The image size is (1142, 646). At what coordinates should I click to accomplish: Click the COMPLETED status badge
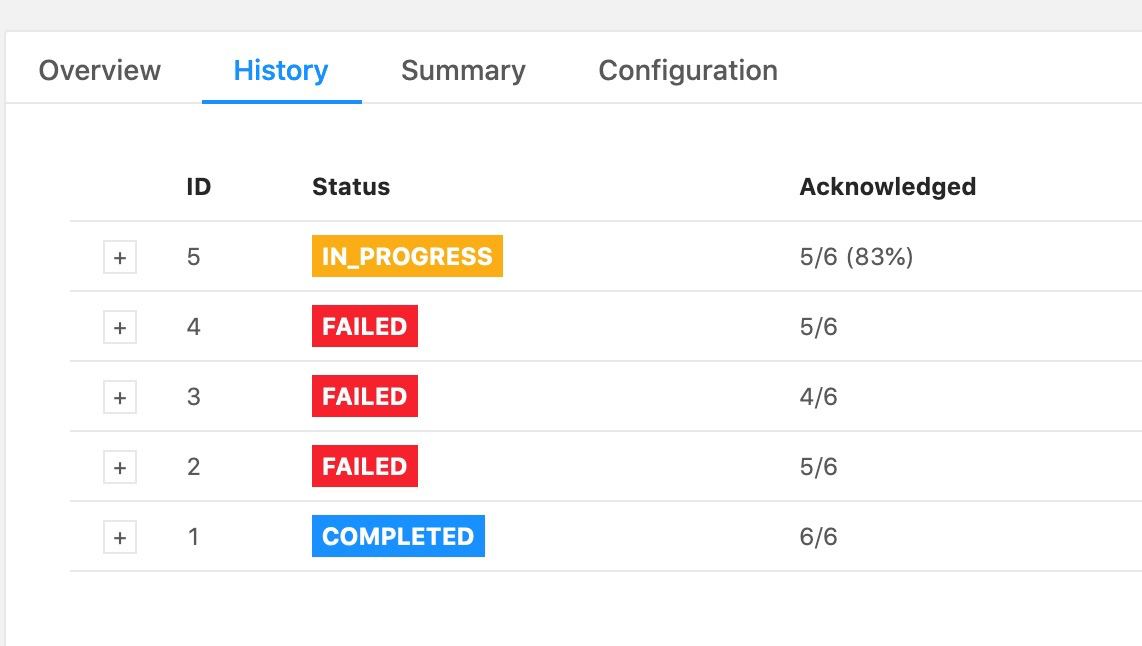(398, 537)
